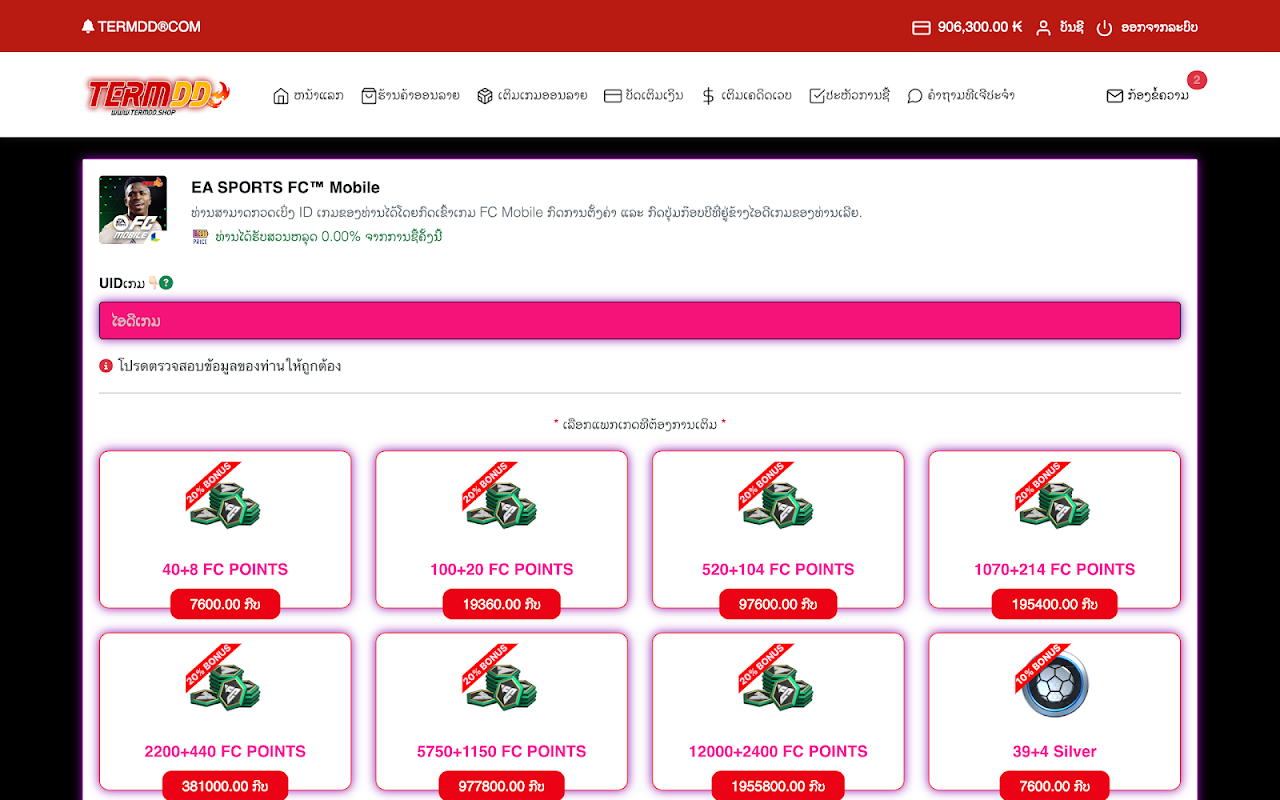Click the green question mark help icon
The width and height of the screenshot is (1280, 800).
pos(166,283)
